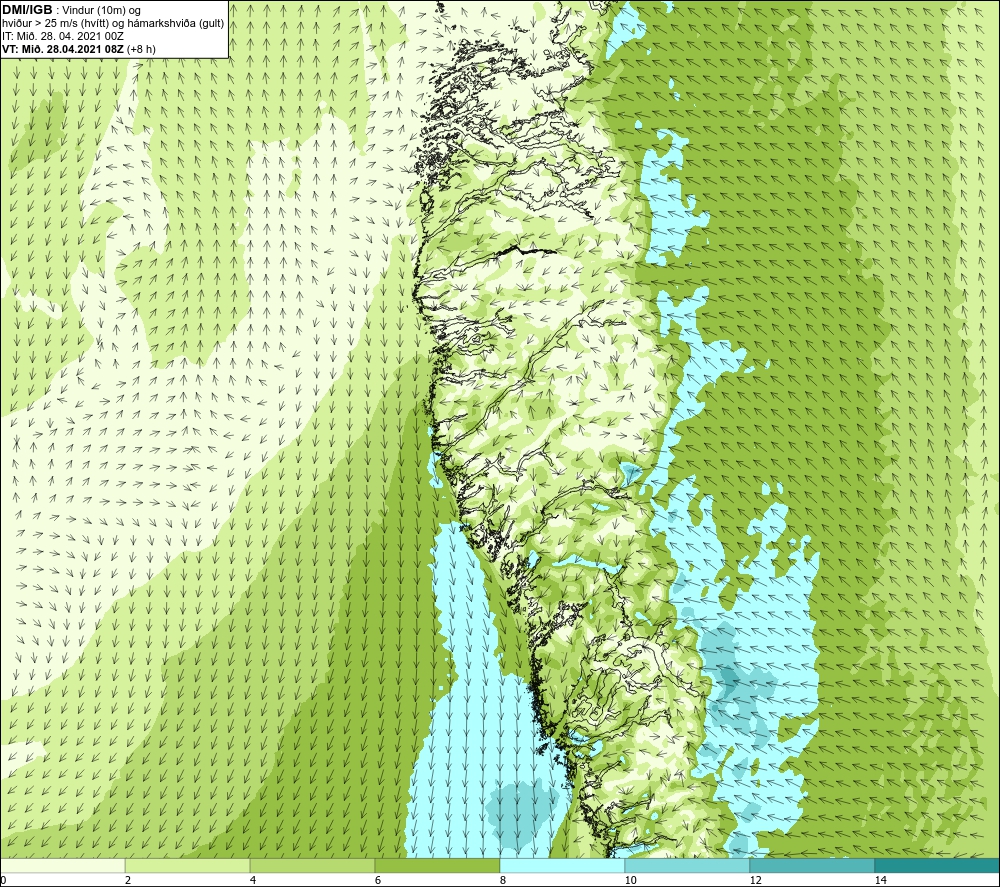
Task: Click the 6–8 m/s dark green swatch
Action: click(x=438, y=865)
